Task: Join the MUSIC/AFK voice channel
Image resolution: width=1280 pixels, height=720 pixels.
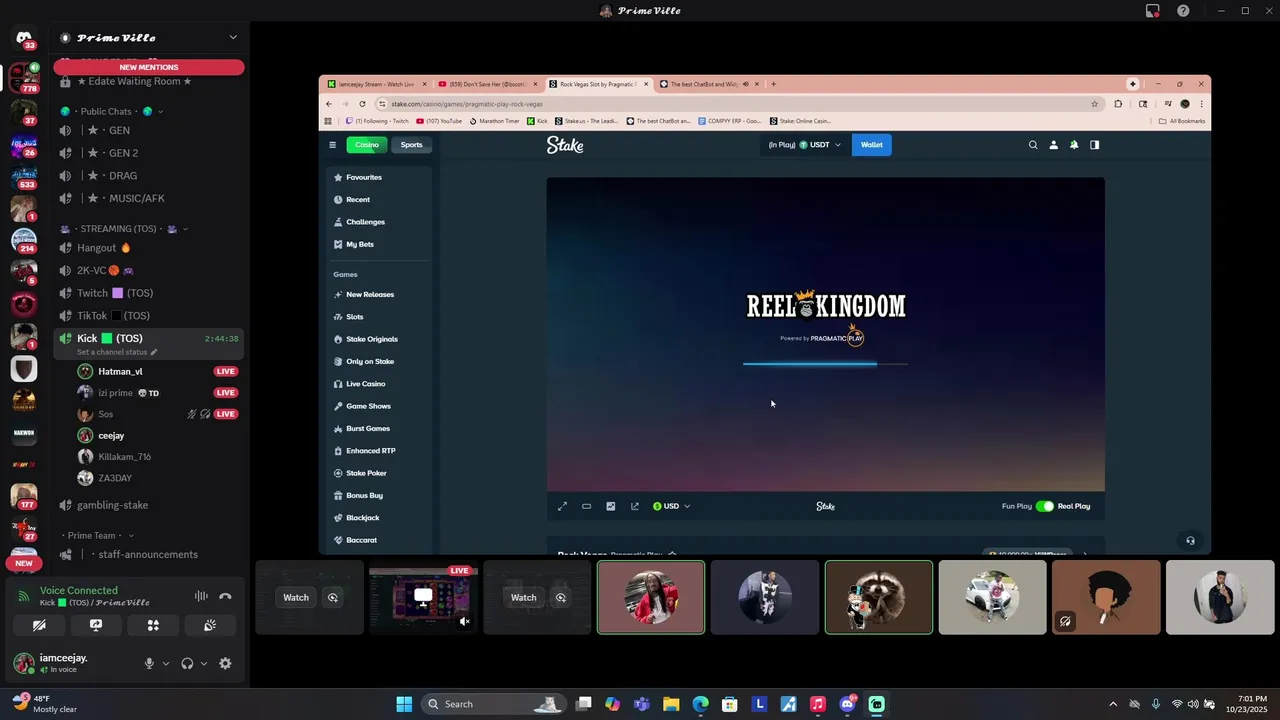Action: 148,198
